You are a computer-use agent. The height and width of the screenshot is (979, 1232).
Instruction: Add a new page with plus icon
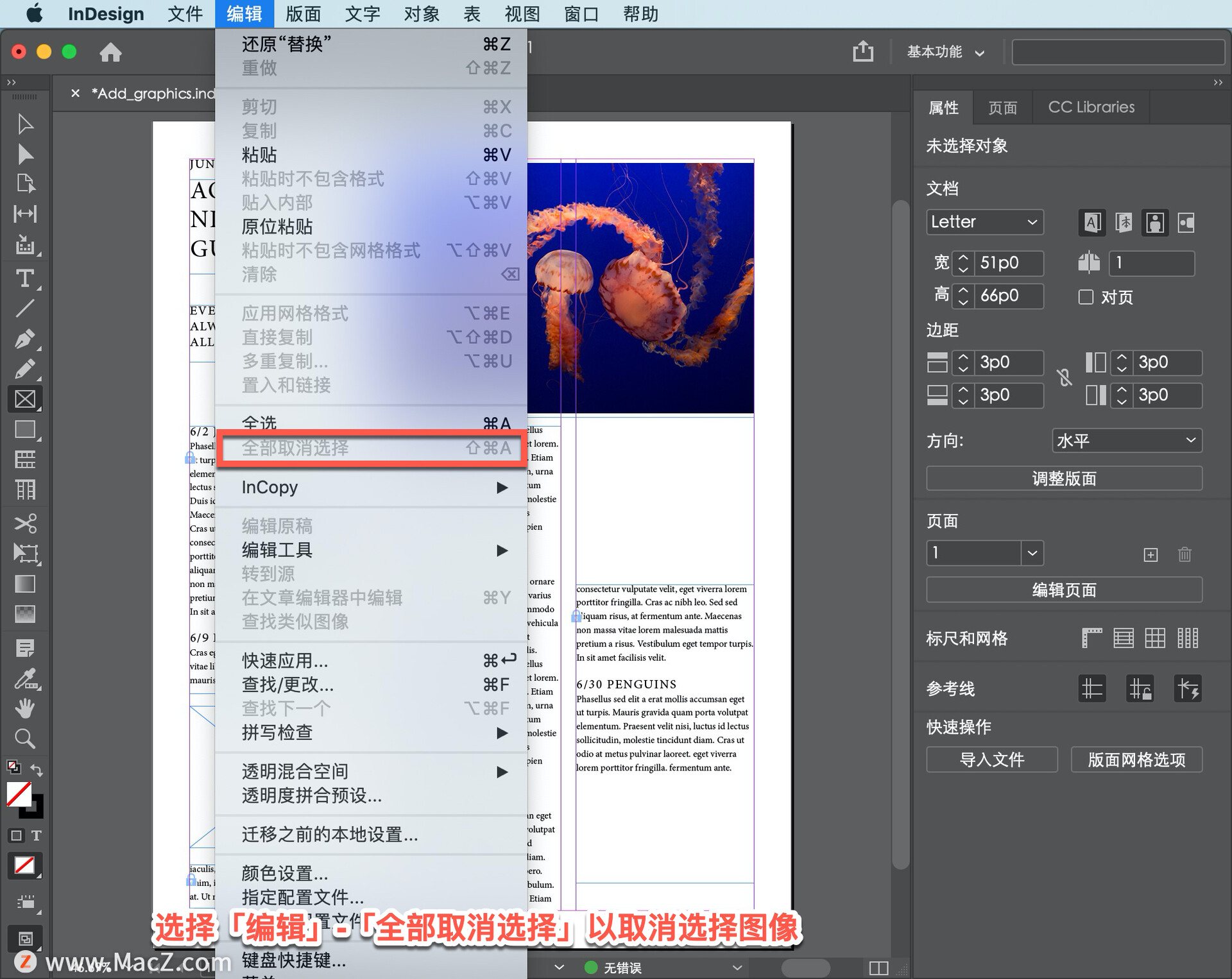coord(1151,554)
